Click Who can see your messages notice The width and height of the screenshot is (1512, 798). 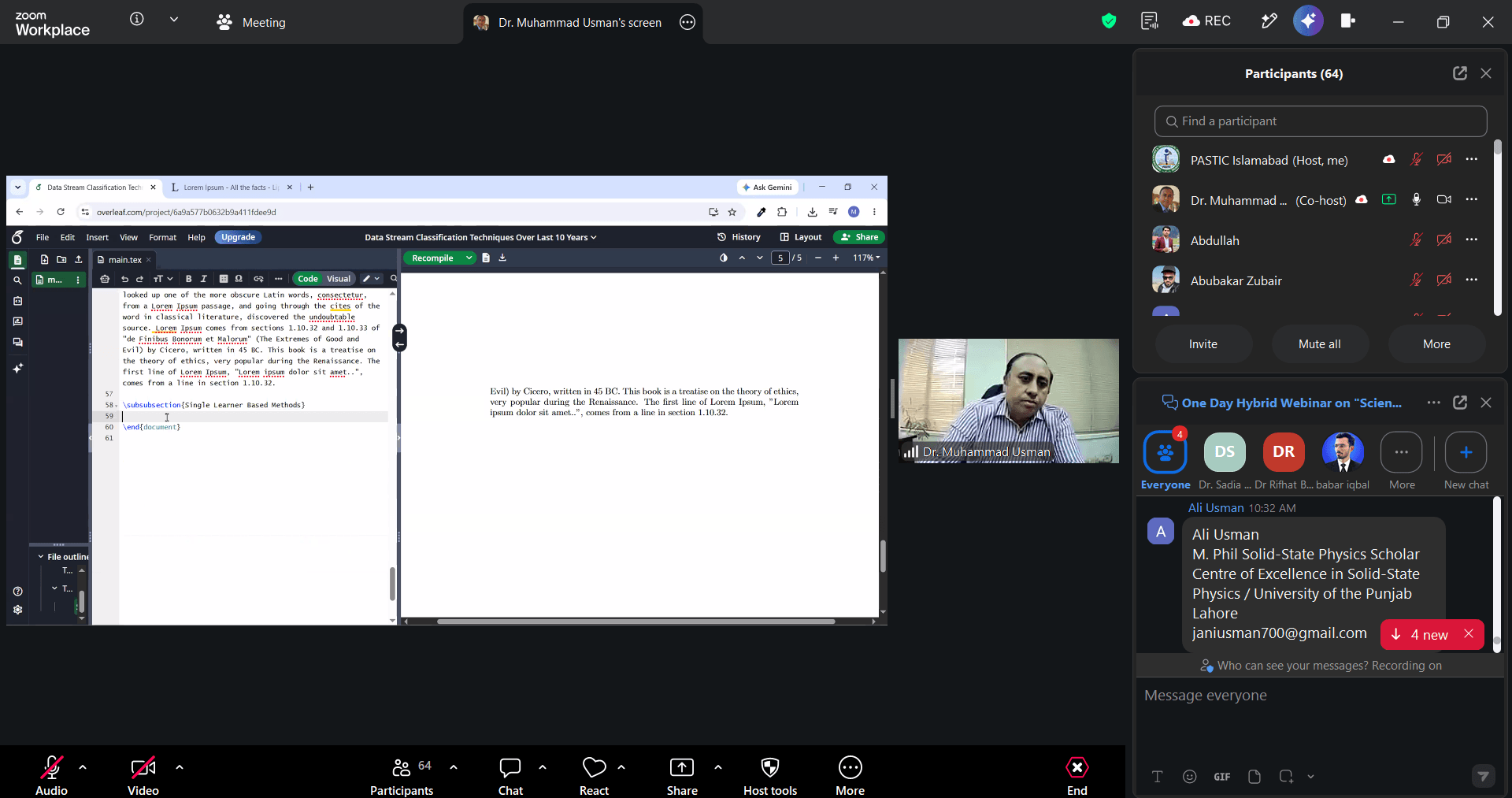1321,666
